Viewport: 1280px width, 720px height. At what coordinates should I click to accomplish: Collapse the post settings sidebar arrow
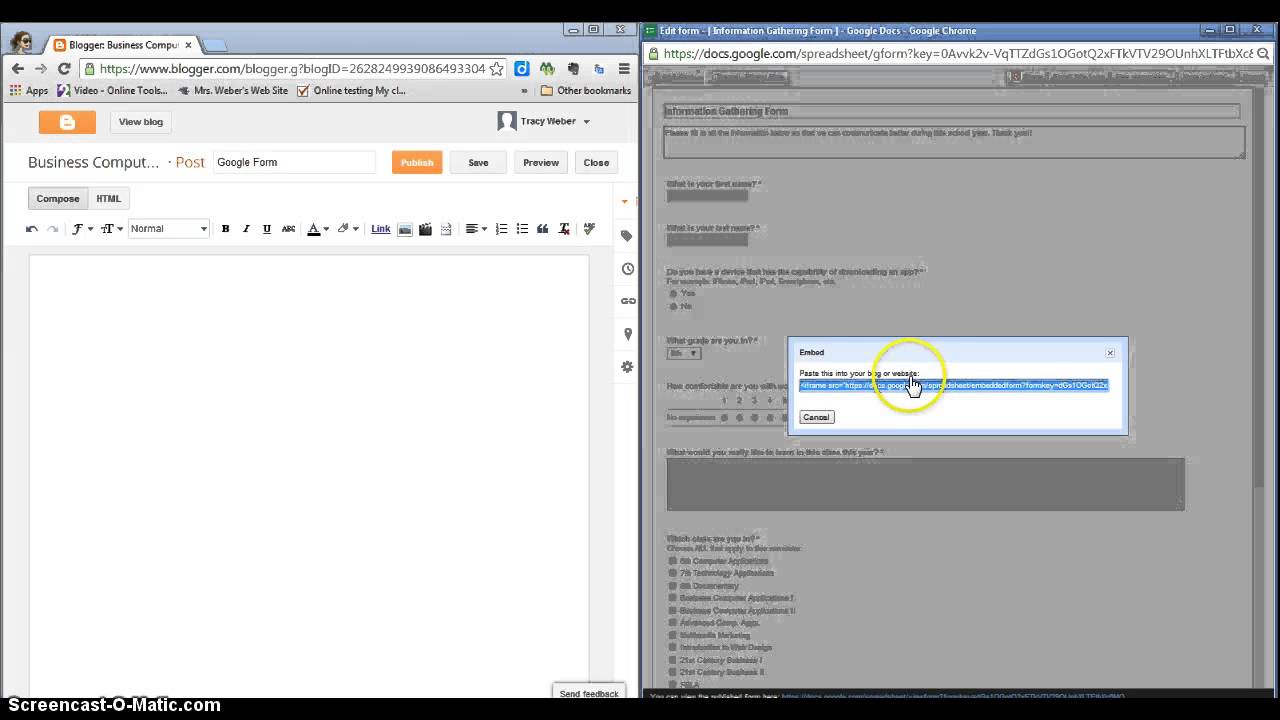point(625,201)
